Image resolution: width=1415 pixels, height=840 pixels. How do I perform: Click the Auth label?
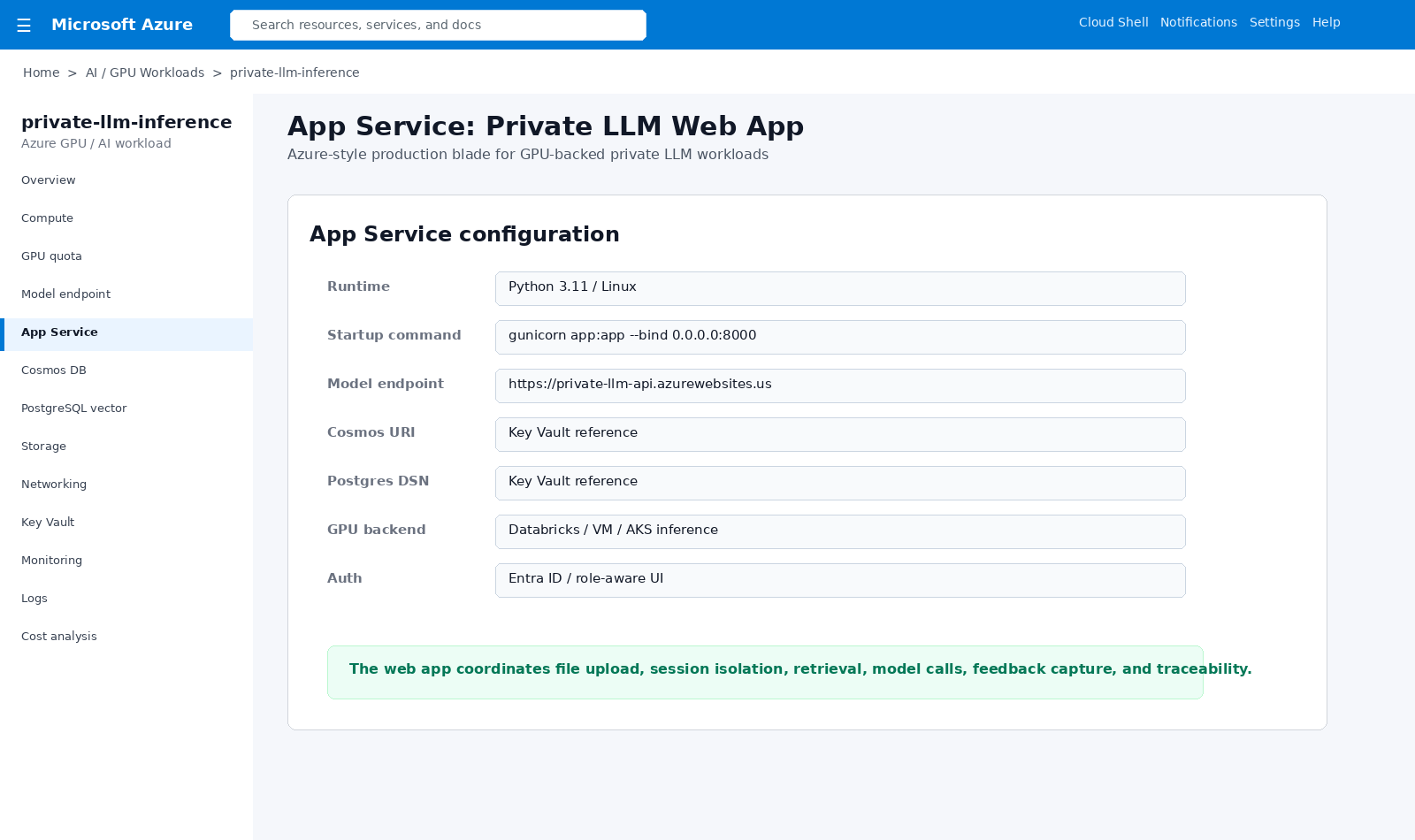(345, 578)
